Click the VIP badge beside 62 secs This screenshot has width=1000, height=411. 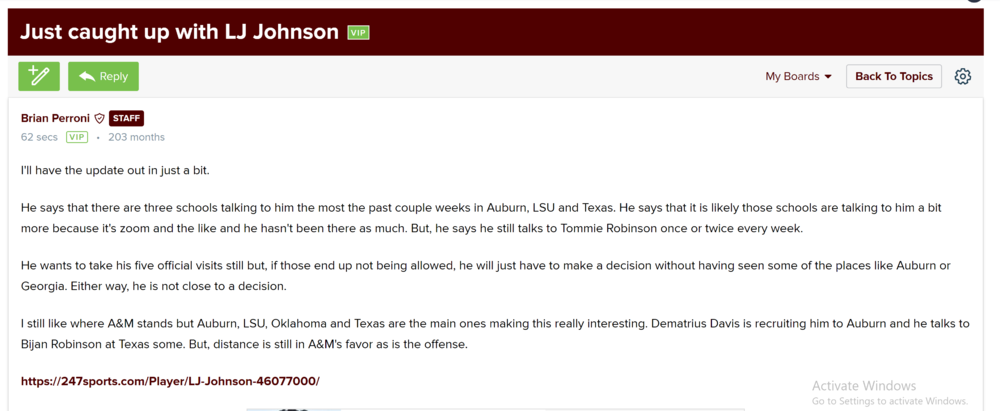(x=77, y=137)
